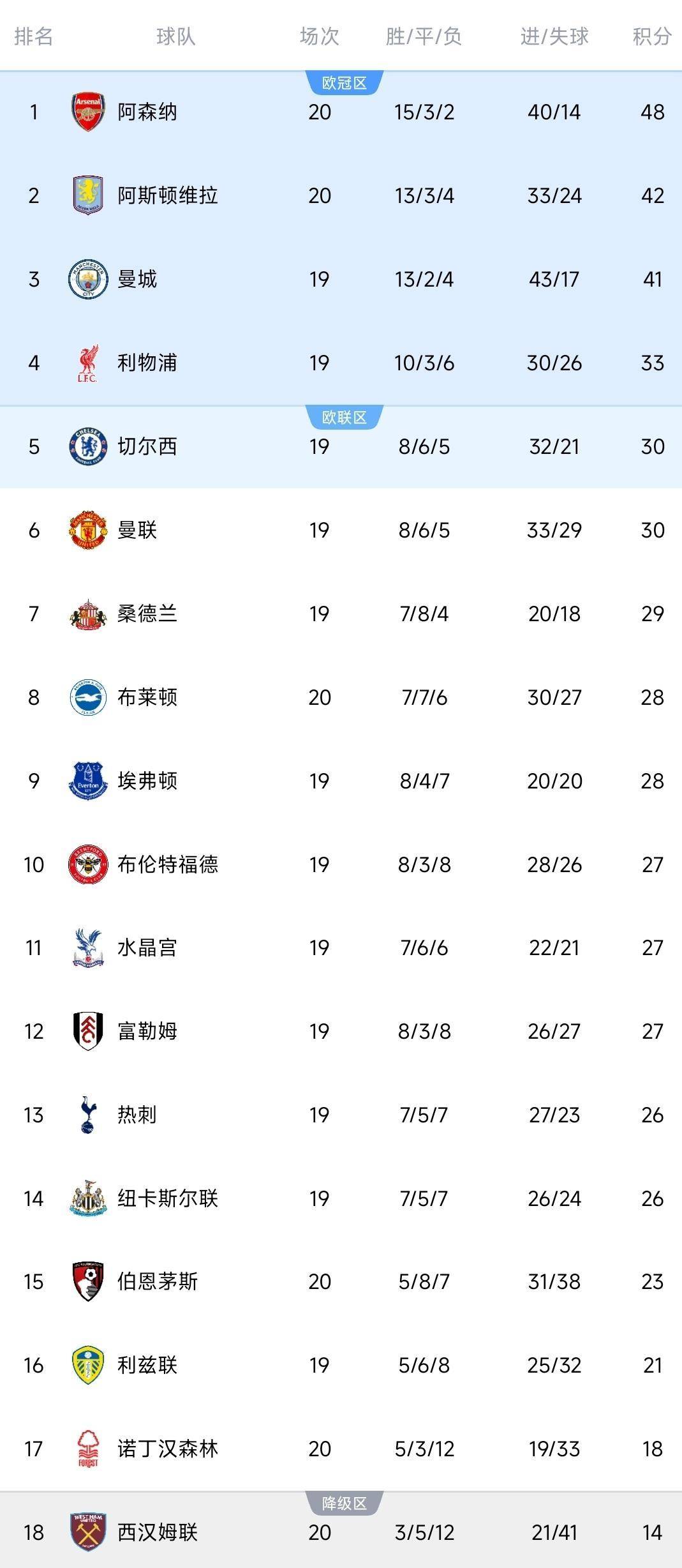Tap the Aston Villa badge icon
682x1568 pixels.
click(87, 195)
